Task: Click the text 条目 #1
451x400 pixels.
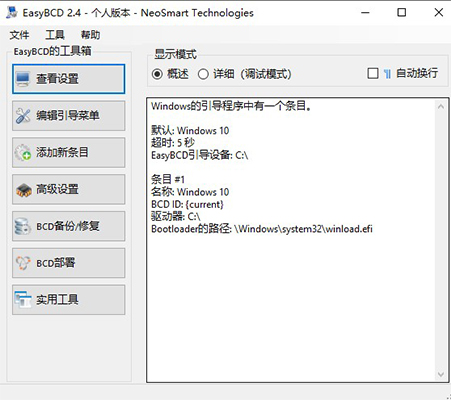Action: click(168, 179)
